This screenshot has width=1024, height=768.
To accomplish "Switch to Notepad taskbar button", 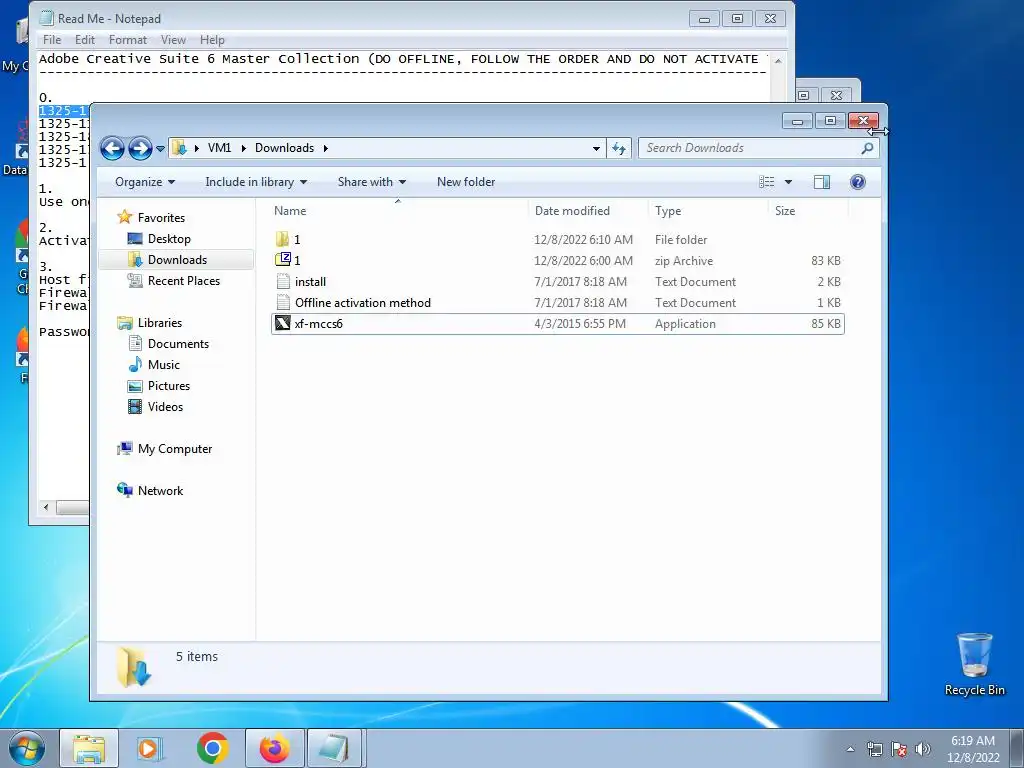I will pyautogui.click(x=334, y=748).
